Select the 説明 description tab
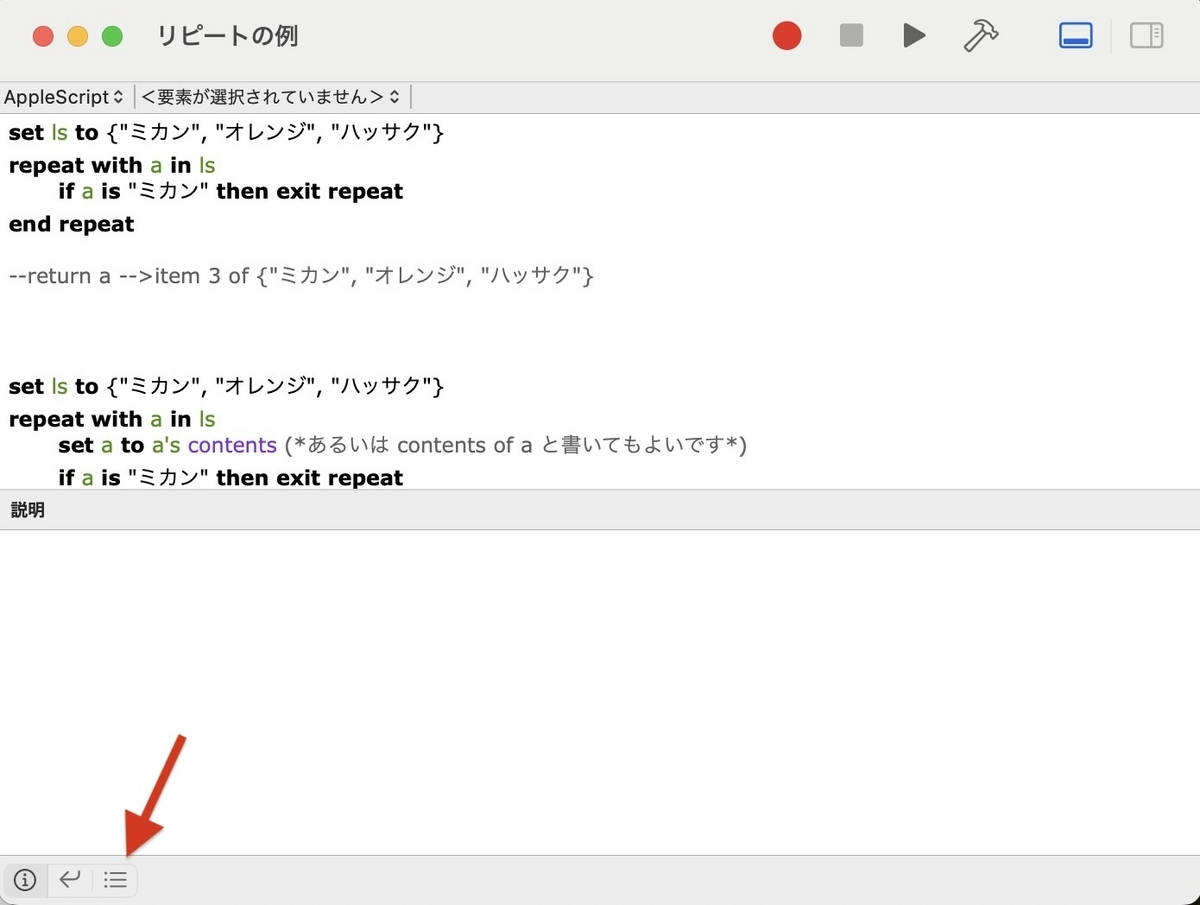This screenshot has width=1200, height=905. (x=27, y=510)
